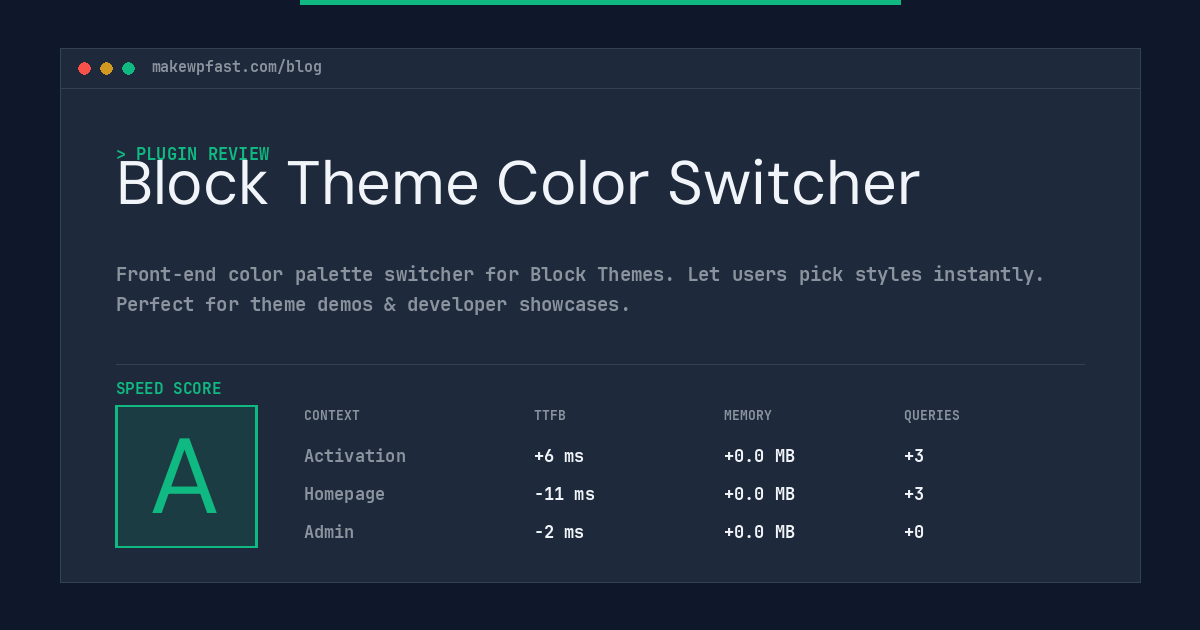The height and width of the screenshot is (630, 1200).
Task: Click the 'Admin' row label
Action: point(329,532)
